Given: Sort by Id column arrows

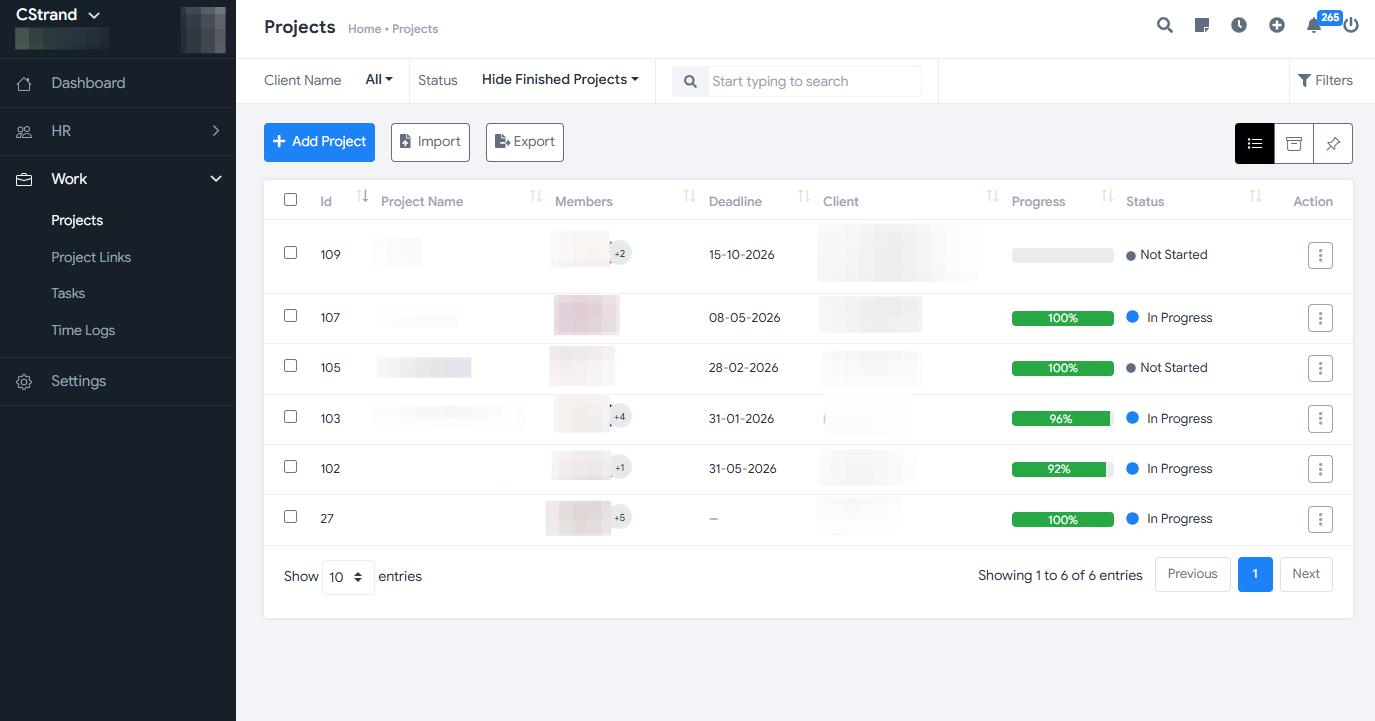Looking at the screenshot, I should click(362, 197).
